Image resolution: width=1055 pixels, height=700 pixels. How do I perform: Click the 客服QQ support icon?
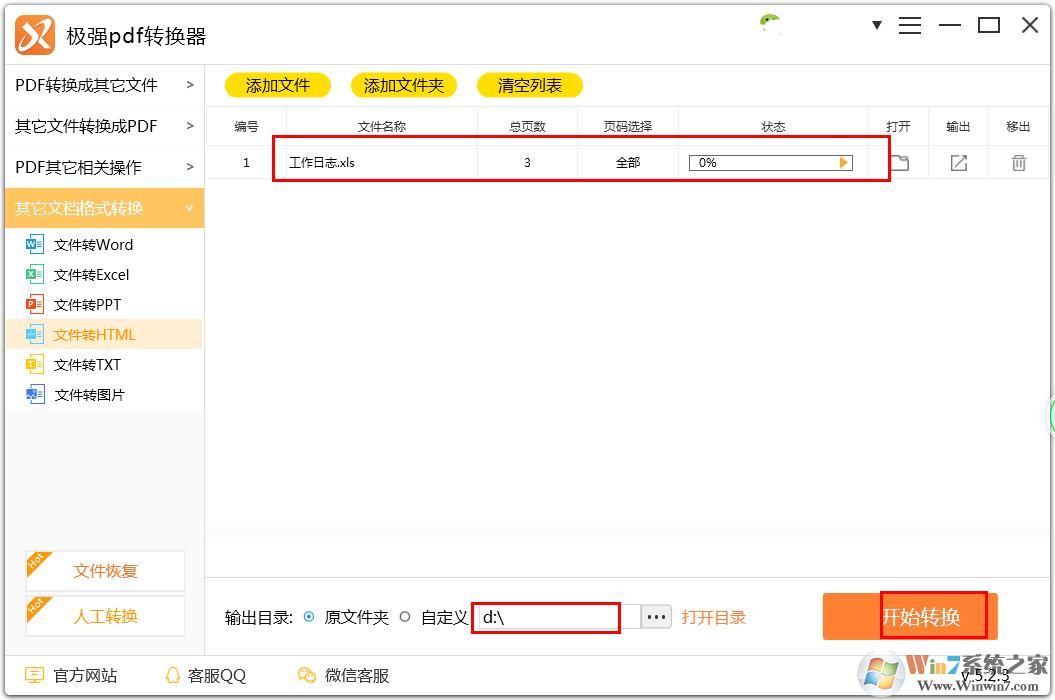click(x=172, y=675)
